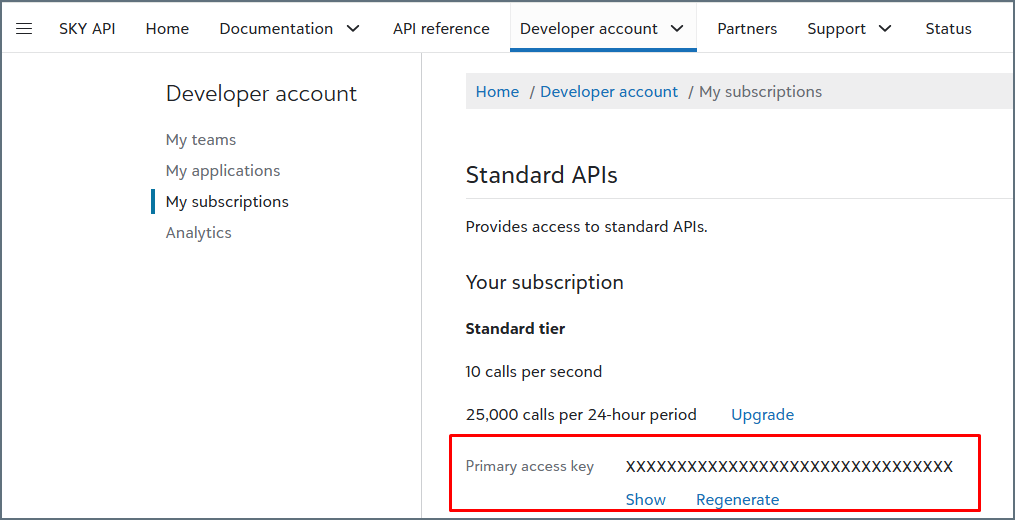Select the Developer account tab
1015x520 pixels.
coord(603,28)
